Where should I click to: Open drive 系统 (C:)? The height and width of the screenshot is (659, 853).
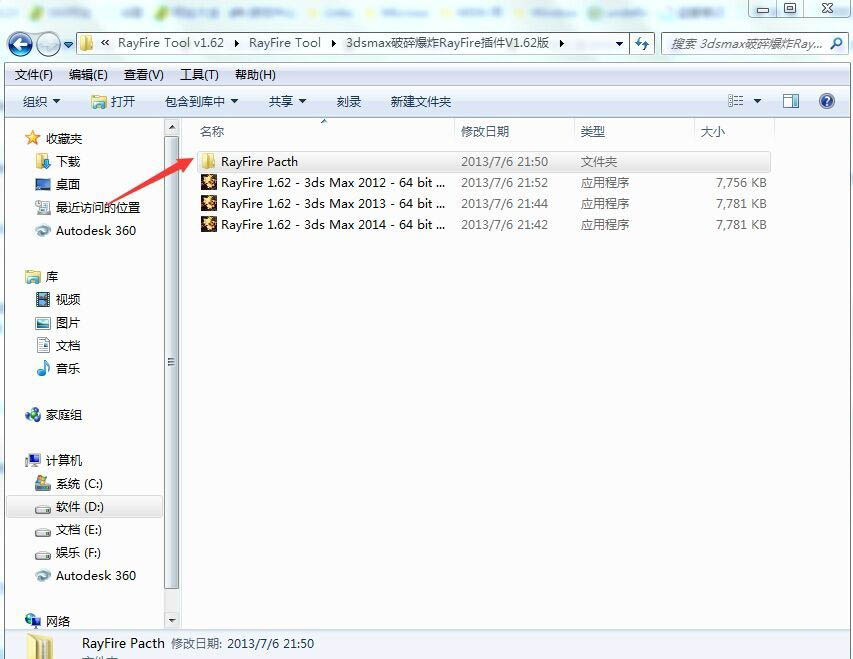79,483
